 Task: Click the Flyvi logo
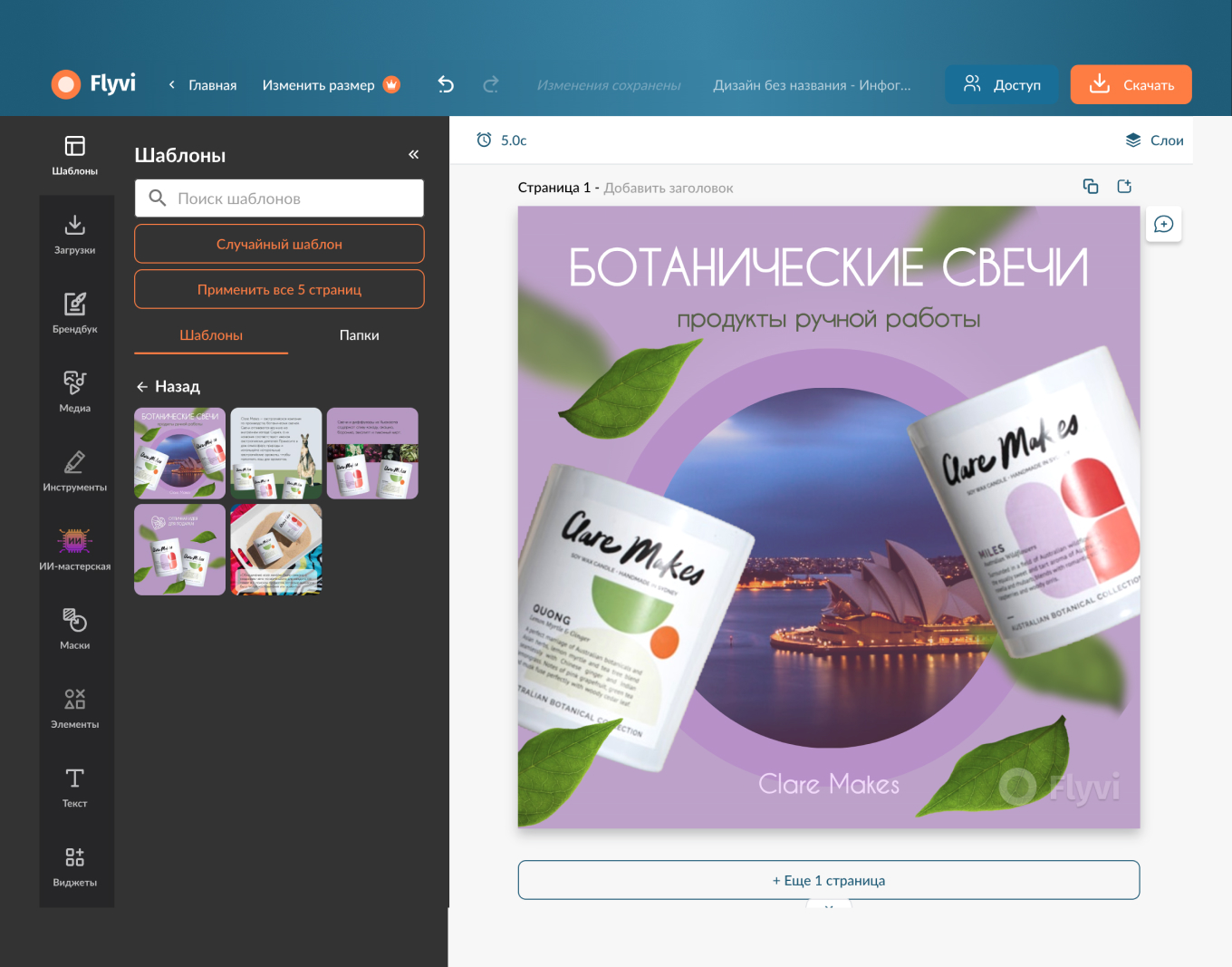[x=93, y=84]
